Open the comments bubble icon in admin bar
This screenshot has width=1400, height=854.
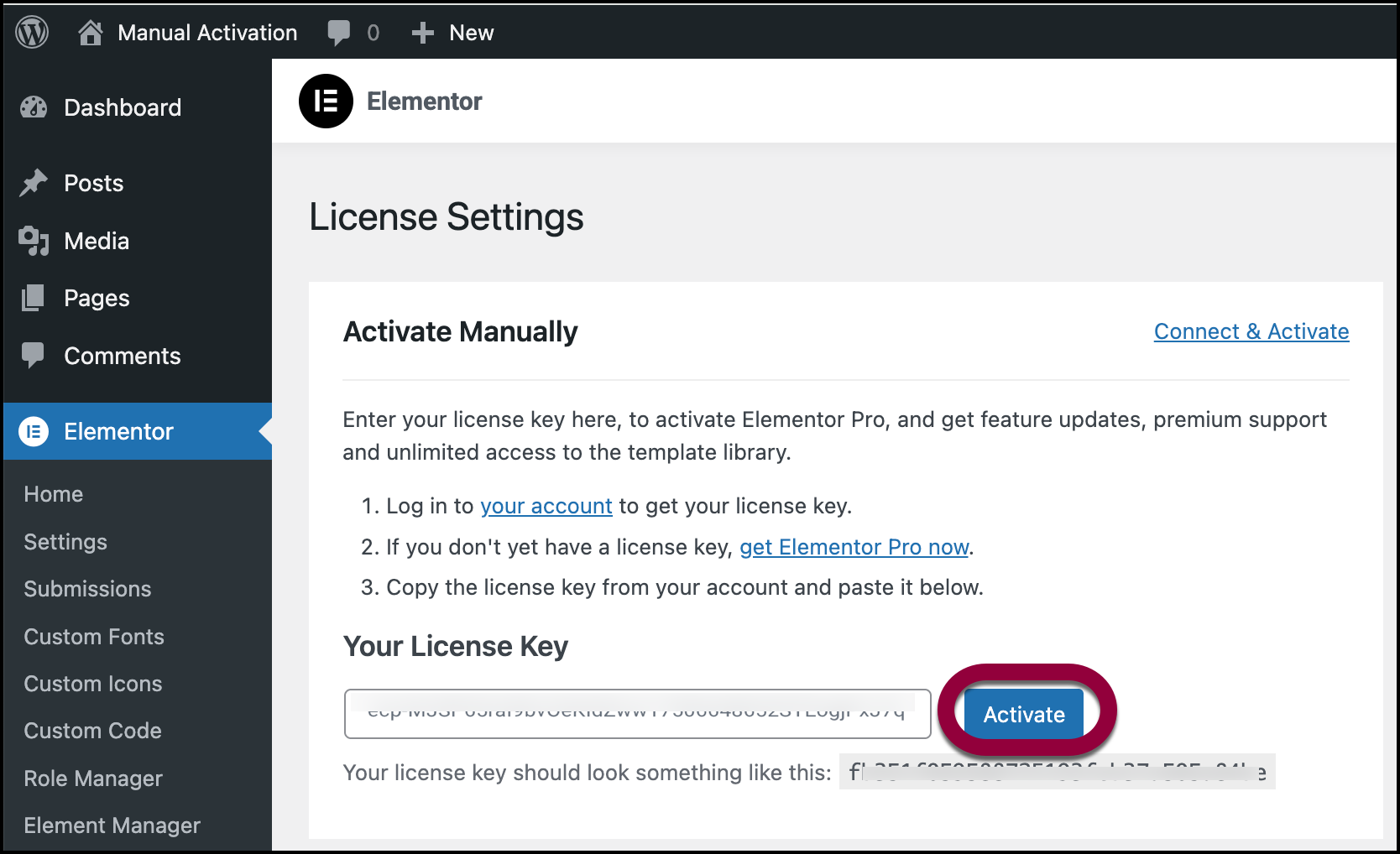coord(339,33)
